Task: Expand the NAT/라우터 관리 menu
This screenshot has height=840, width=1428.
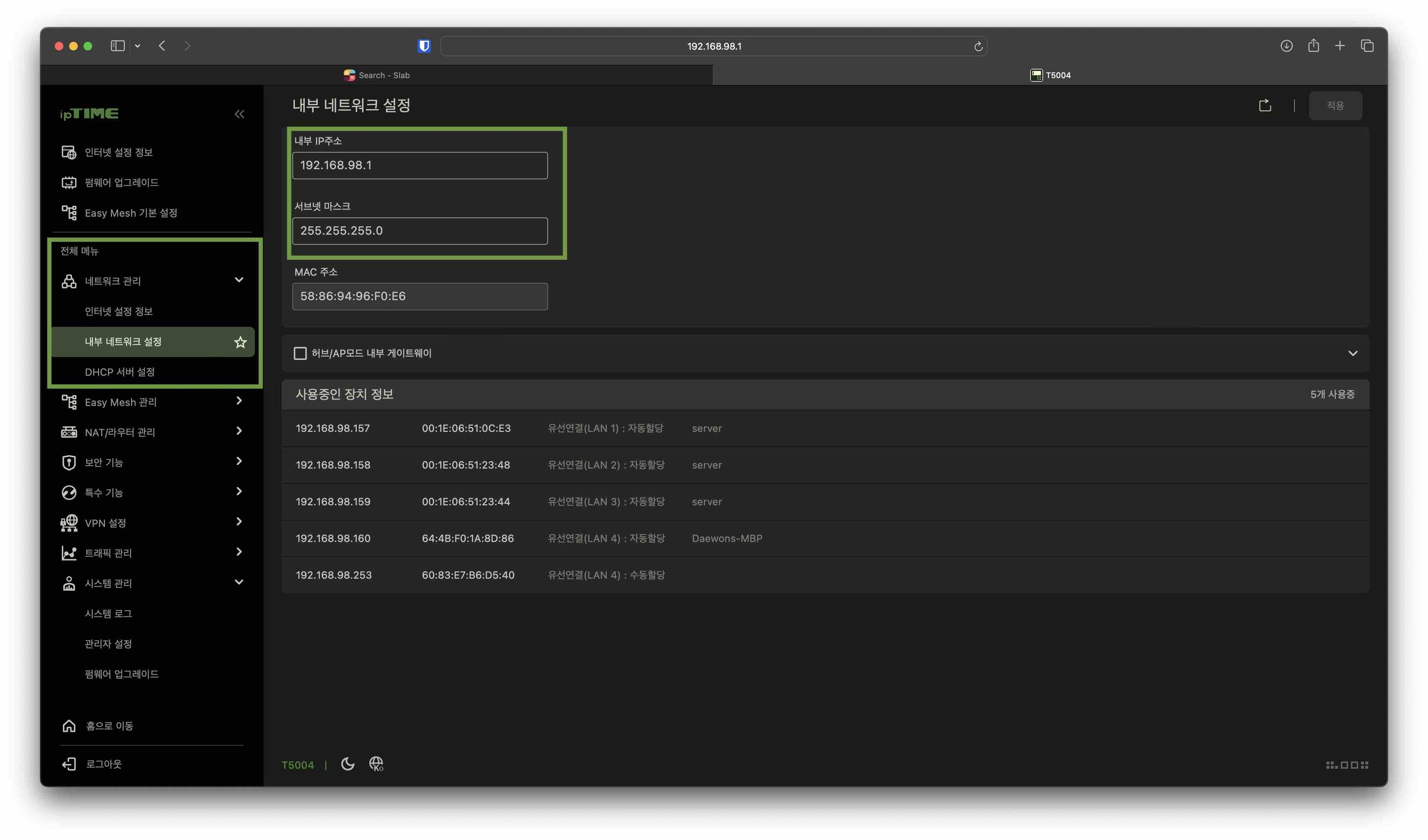Action: tap(239, 431)
